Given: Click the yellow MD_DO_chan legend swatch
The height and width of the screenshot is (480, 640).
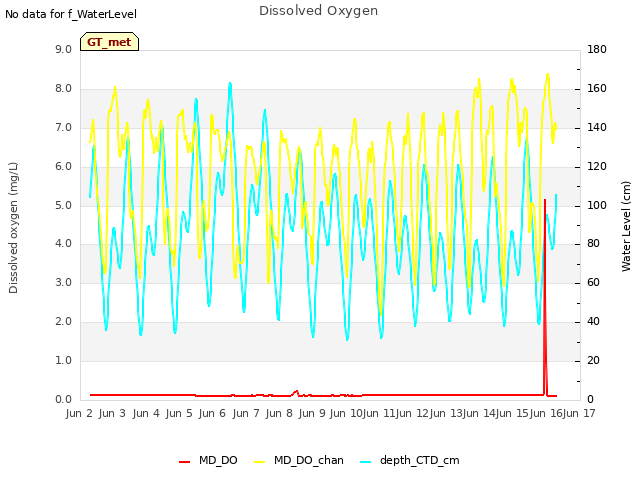Looking at the screenshot, I should point(260,462).
